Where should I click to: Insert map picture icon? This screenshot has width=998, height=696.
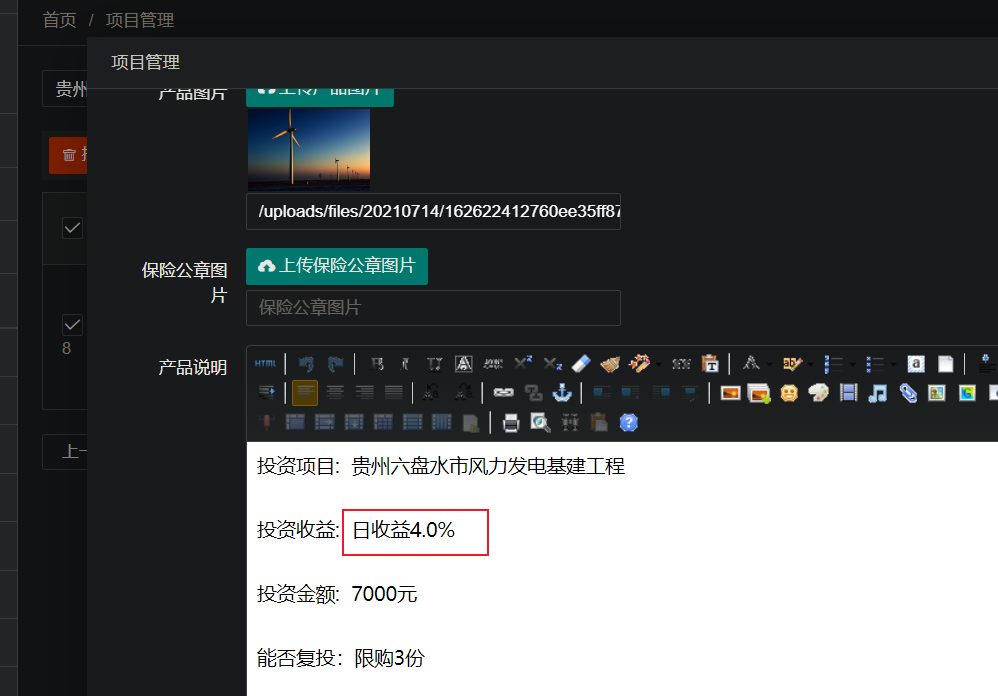pos(937,393)
